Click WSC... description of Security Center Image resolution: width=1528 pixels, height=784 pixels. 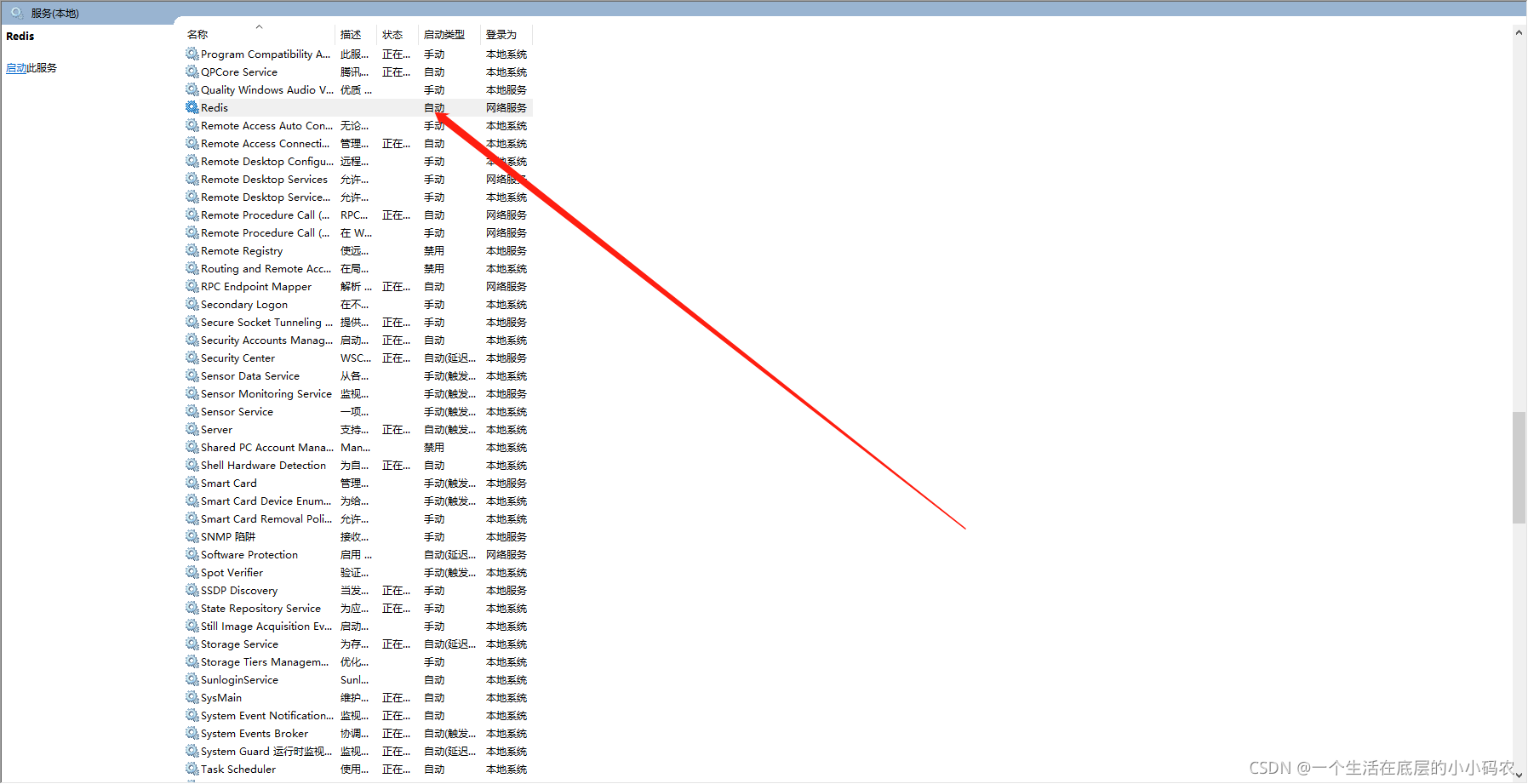tap(356, 358)
